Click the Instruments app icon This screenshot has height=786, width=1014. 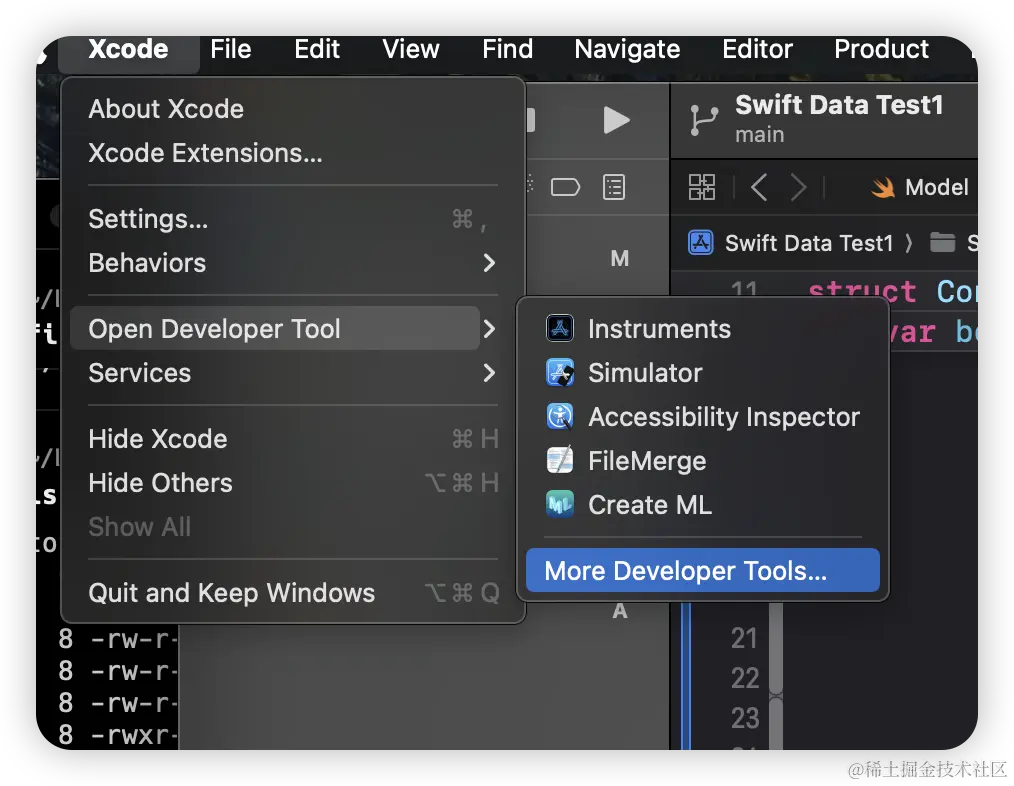pyautogui.click(x=559, y=328)
